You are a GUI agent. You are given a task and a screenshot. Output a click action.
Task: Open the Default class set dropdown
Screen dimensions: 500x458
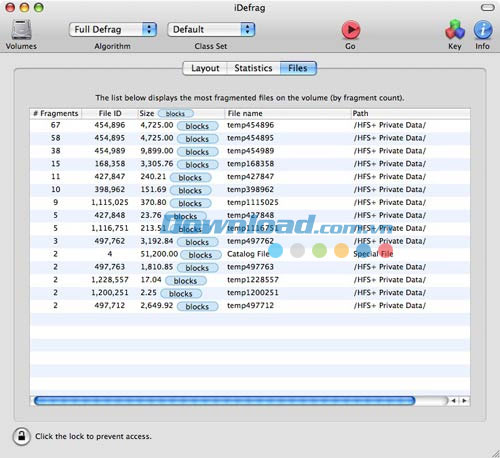pyautogui.click(x=211, y=29)
